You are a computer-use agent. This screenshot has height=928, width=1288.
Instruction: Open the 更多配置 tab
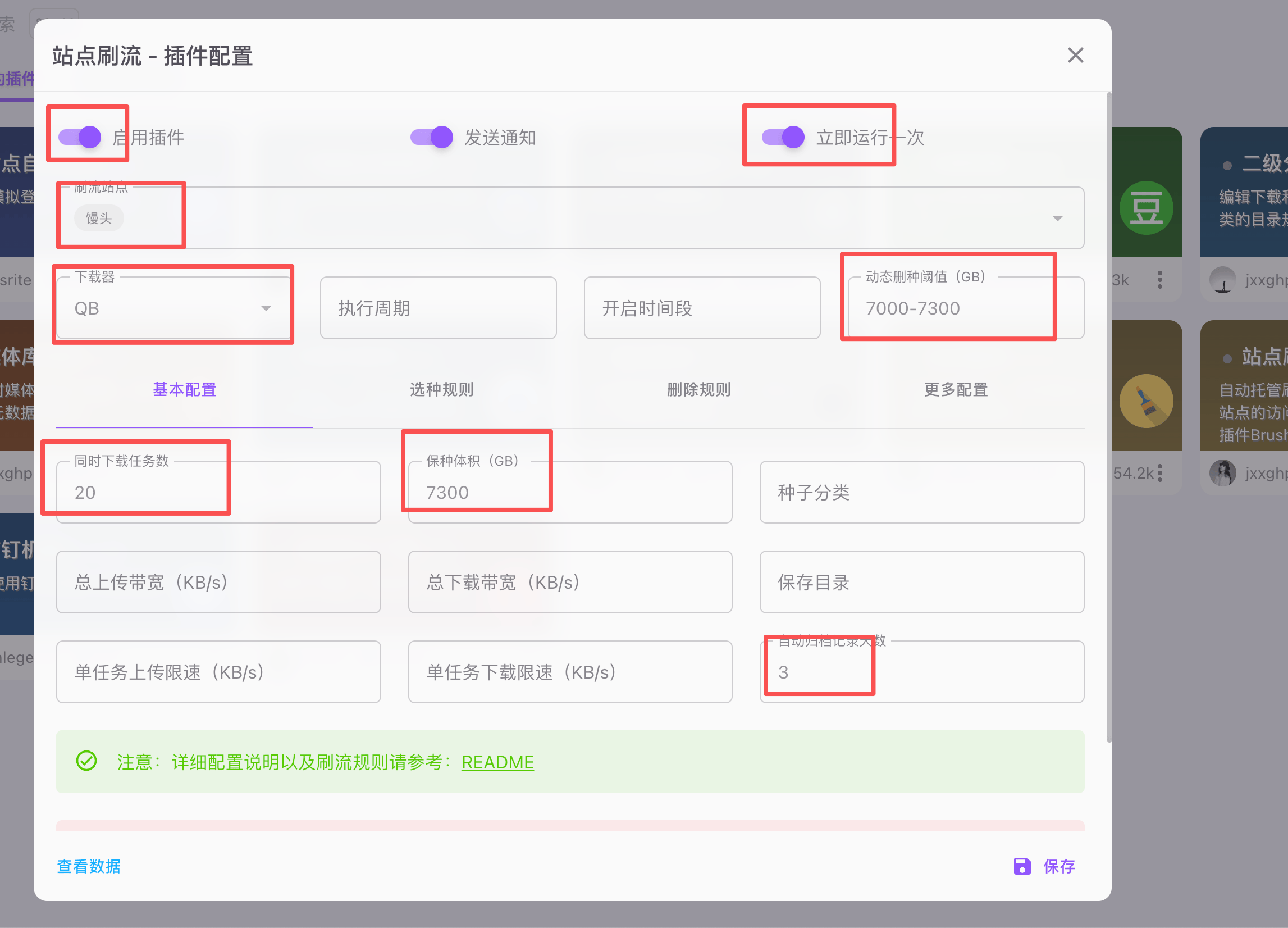tap(956, 390)
